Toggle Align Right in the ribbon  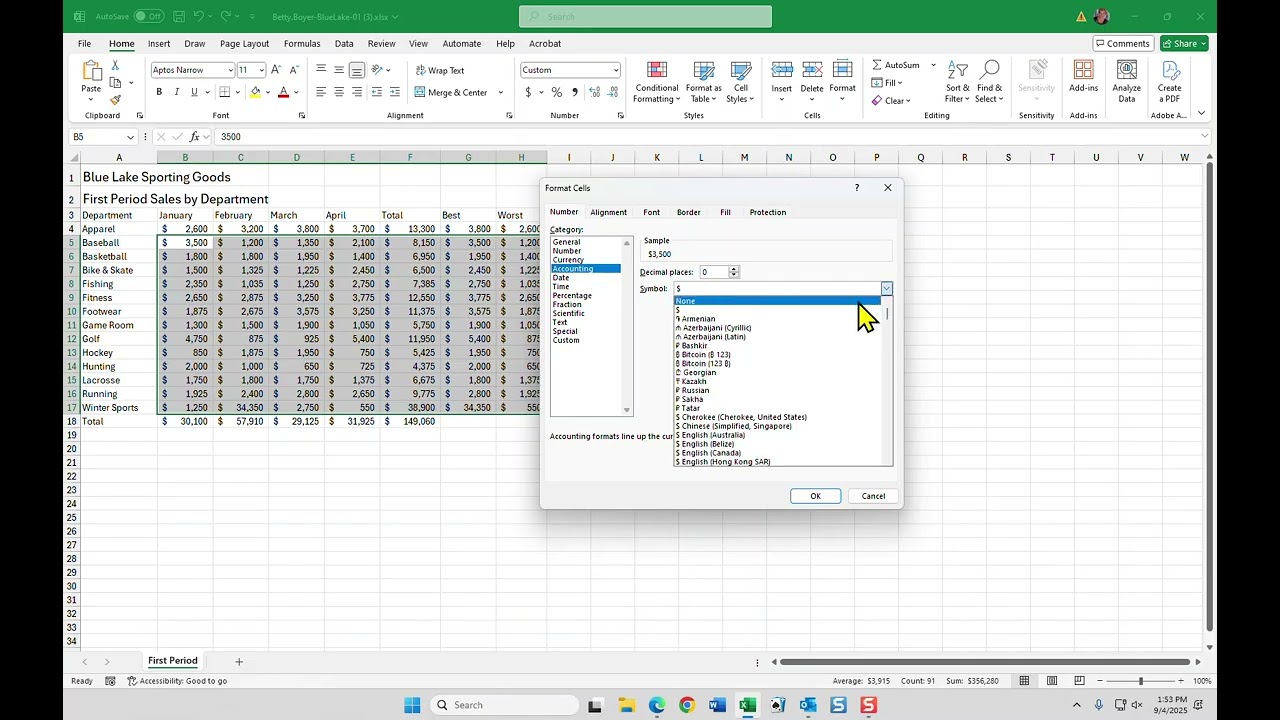point(357,92)
